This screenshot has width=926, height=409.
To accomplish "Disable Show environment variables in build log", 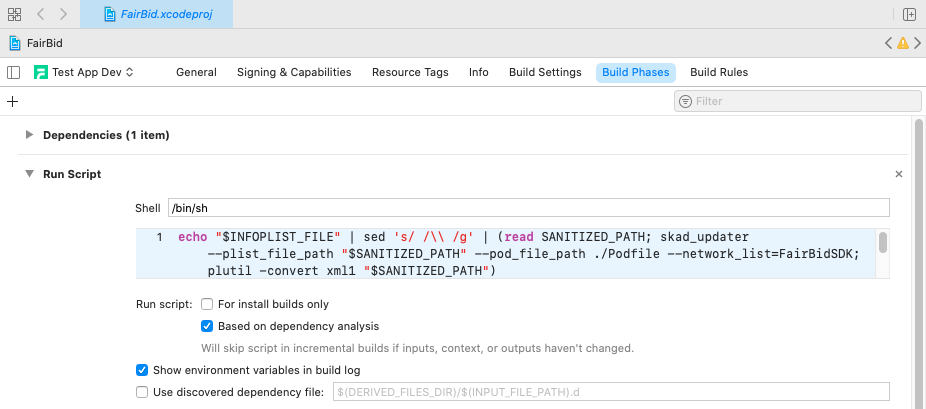I will coord(142,371).
